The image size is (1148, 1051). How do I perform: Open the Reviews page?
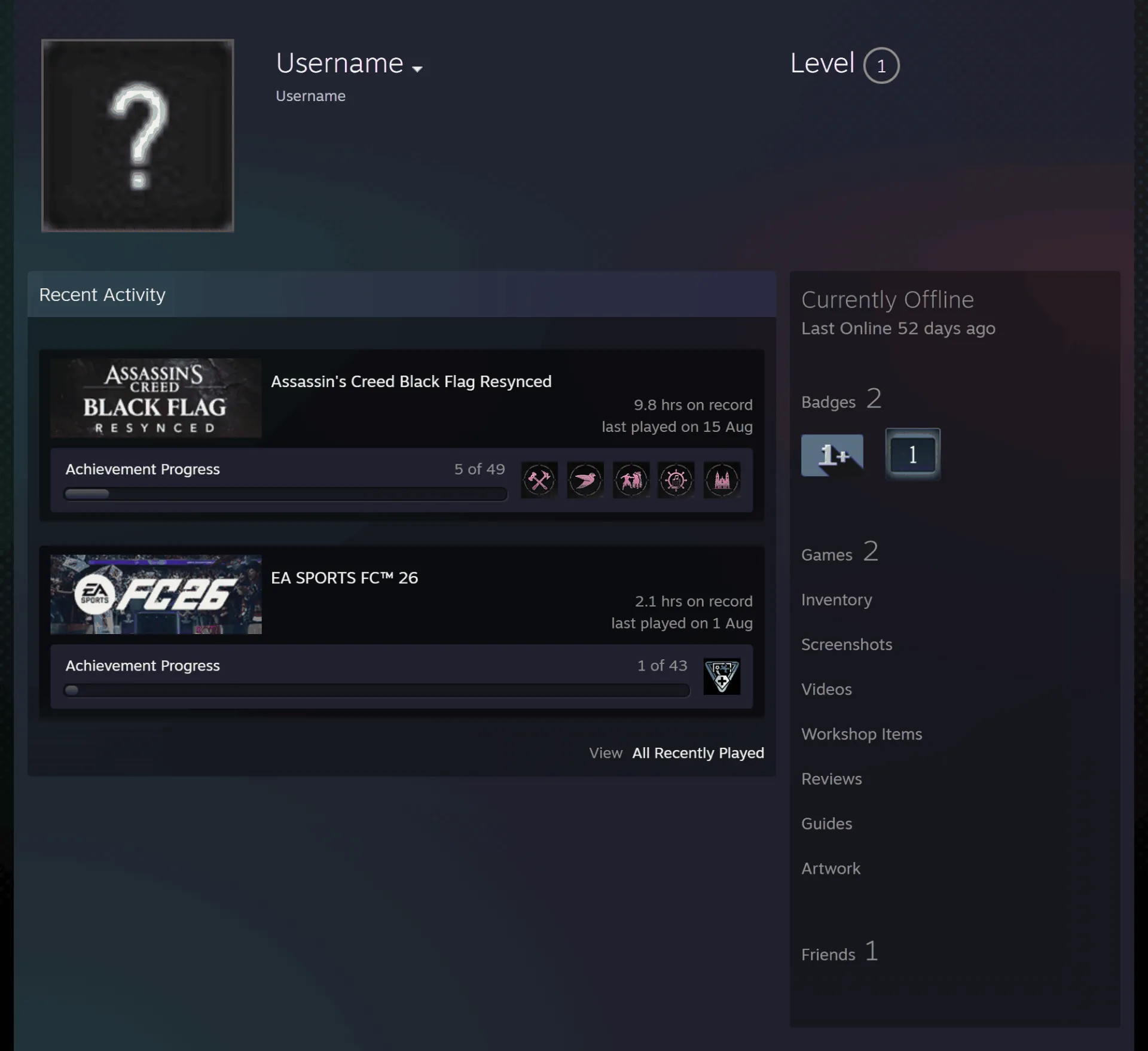832,779
